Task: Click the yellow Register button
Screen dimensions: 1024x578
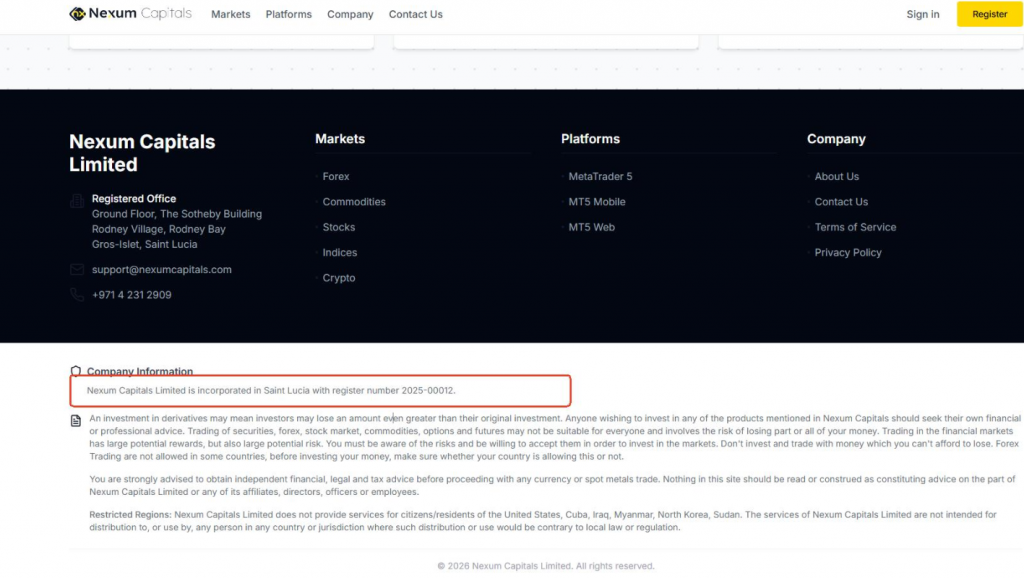Action: (989, 14)
